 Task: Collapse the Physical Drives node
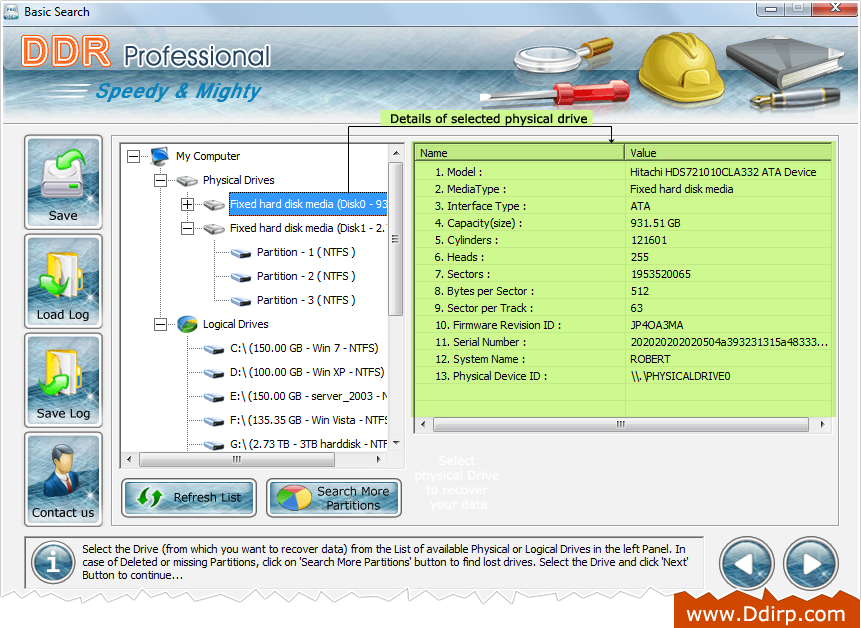[x=160, y=181]
